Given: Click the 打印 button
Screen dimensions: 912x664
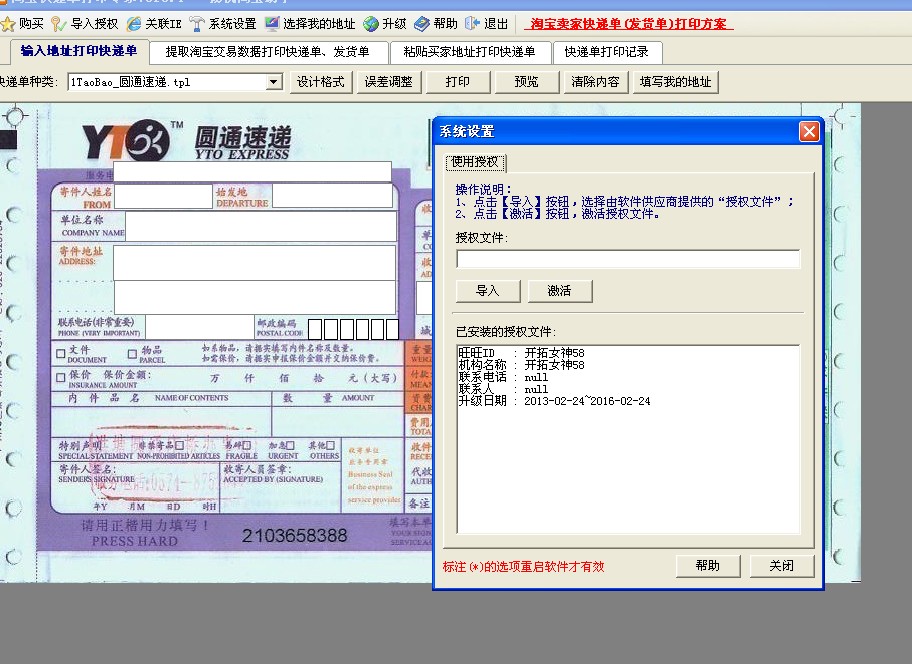Looking at the screenshot, I should click(458, 82).
